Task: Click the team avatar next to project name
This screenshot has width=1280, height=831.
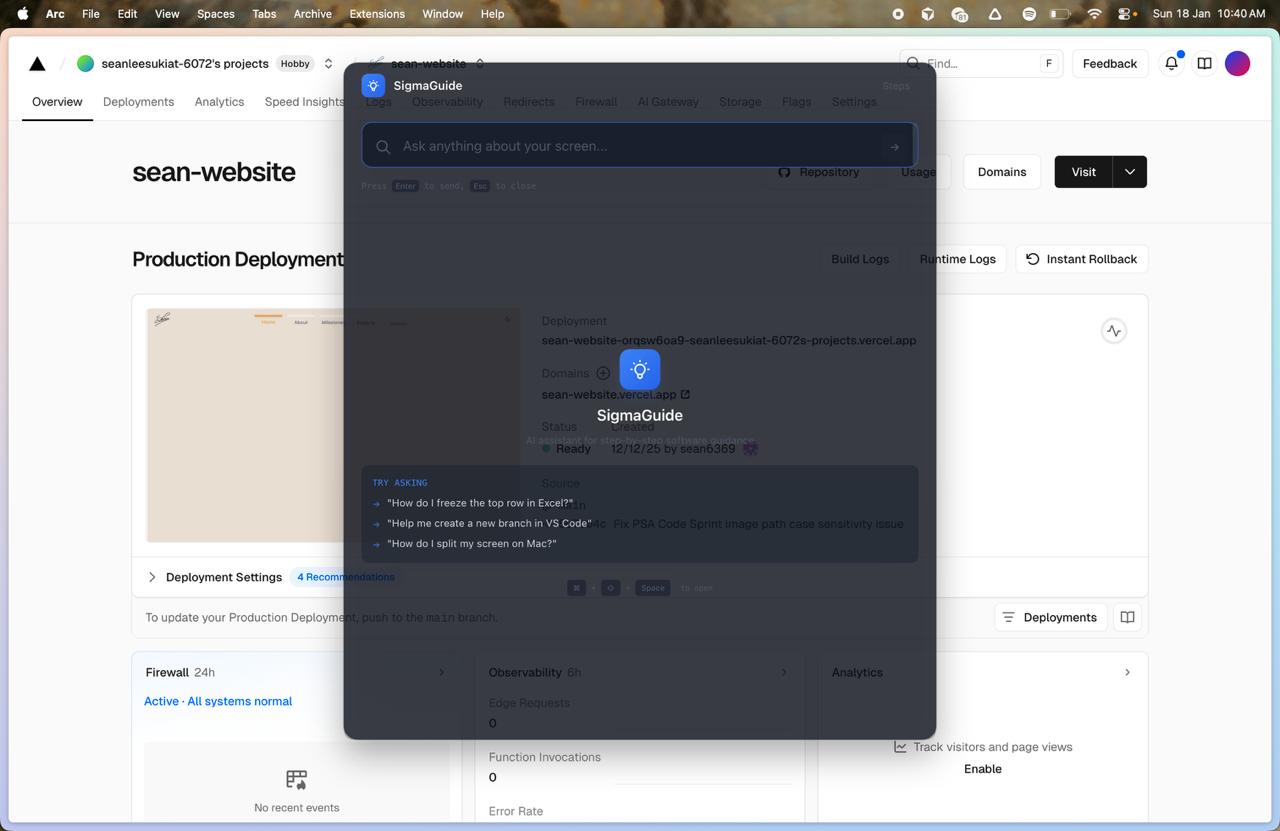Action: tap(86, 63)
